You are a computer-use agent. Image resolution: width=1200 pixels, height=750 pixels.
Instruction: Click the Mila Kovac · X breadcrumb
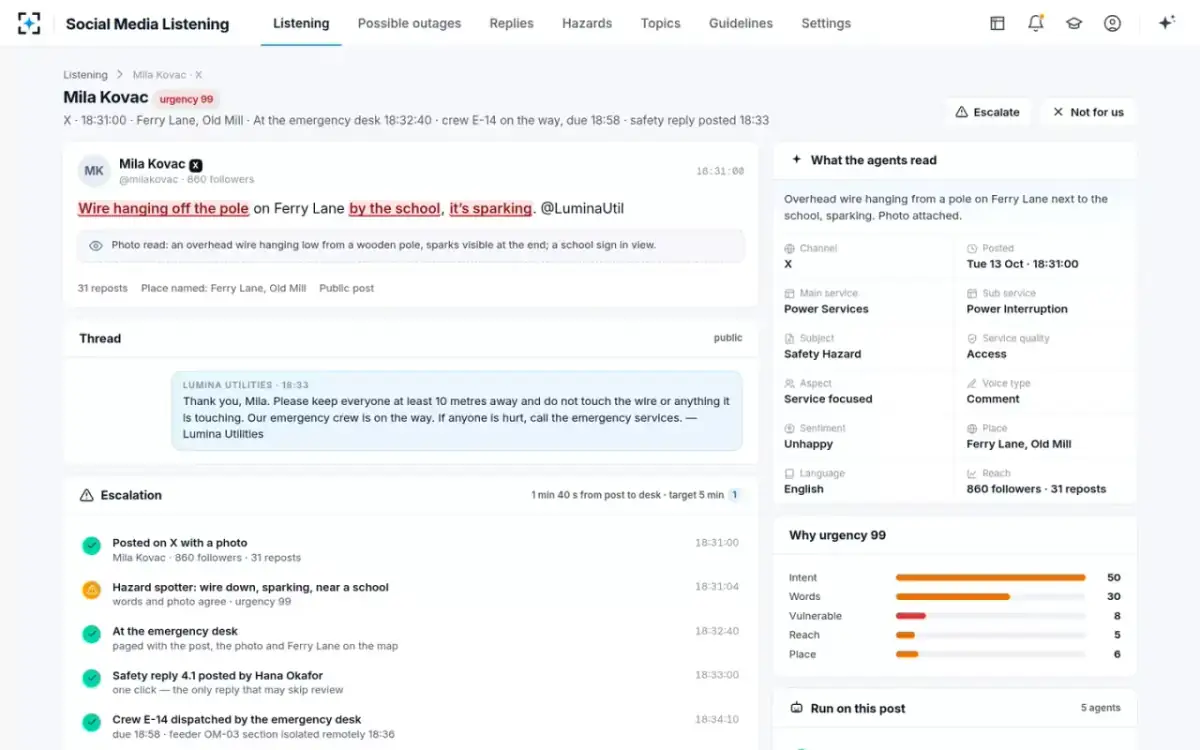tap(168, 75)
